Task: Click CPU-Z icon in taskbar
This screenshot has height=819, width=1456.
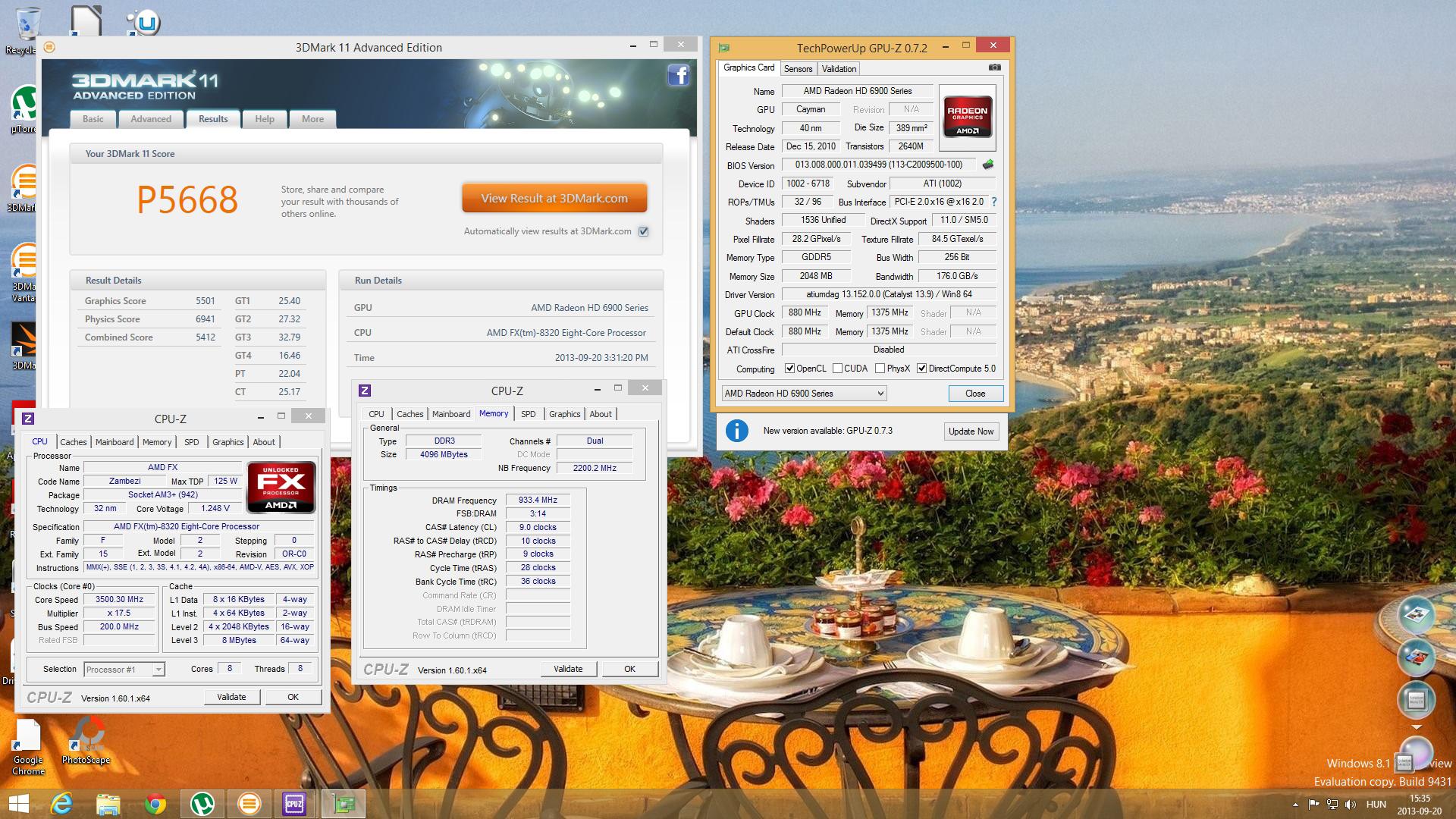Action: click(x=294, y=803)
